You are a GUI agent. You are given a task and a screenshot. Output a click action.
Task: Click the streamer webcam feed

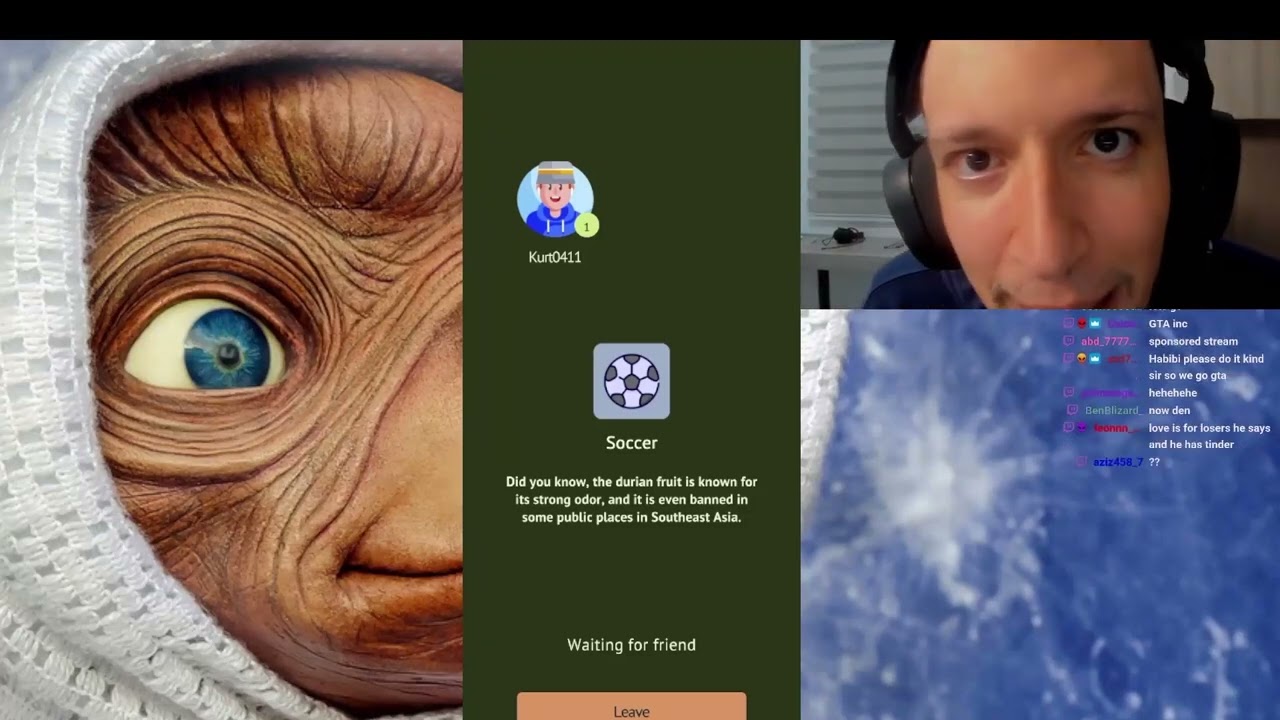1040,174
